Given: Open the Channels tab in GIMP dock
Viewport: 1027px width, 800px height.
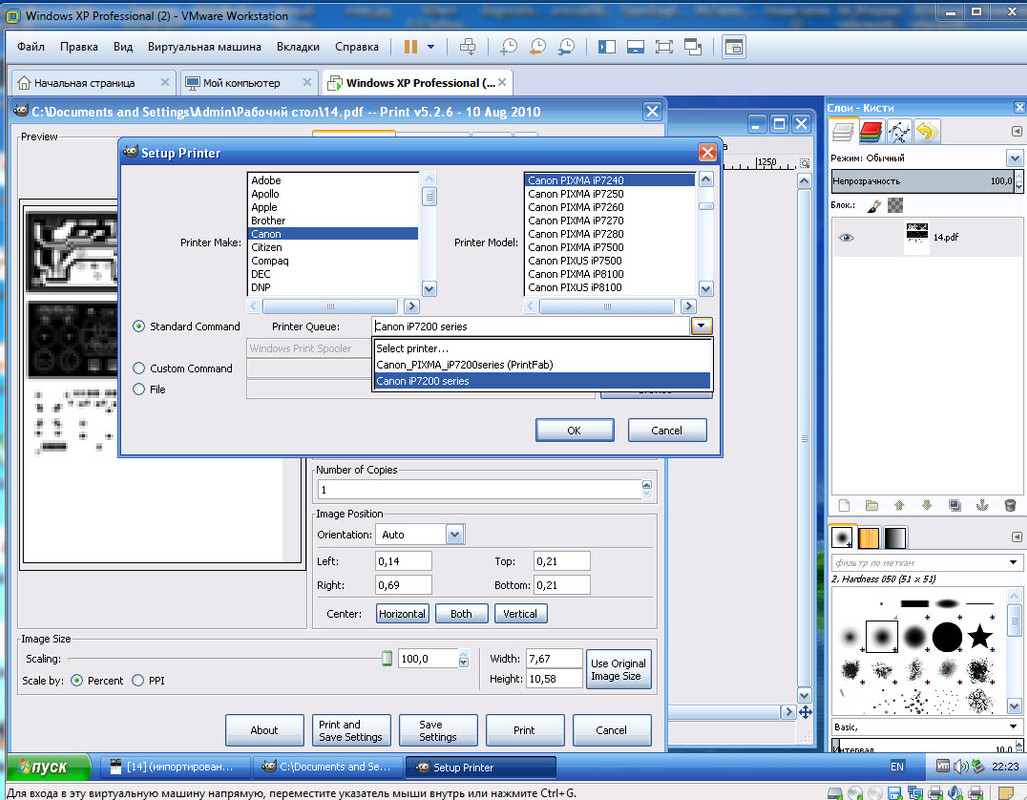Looking at the screenshot, I should coord(870,132).
